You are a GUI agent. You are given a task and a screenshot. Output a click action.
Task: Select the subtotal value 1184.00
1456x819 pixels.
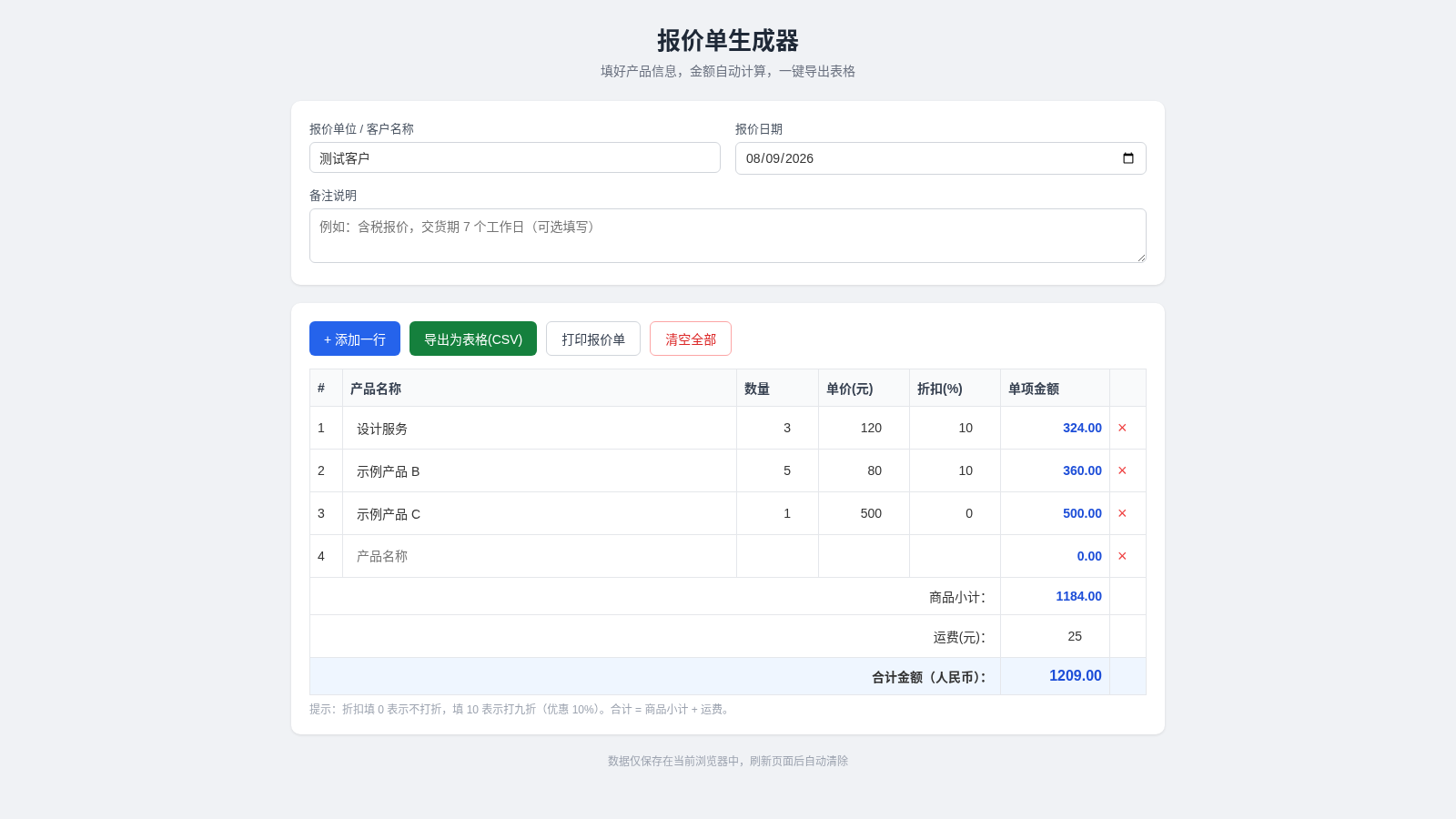[1078, 596]
